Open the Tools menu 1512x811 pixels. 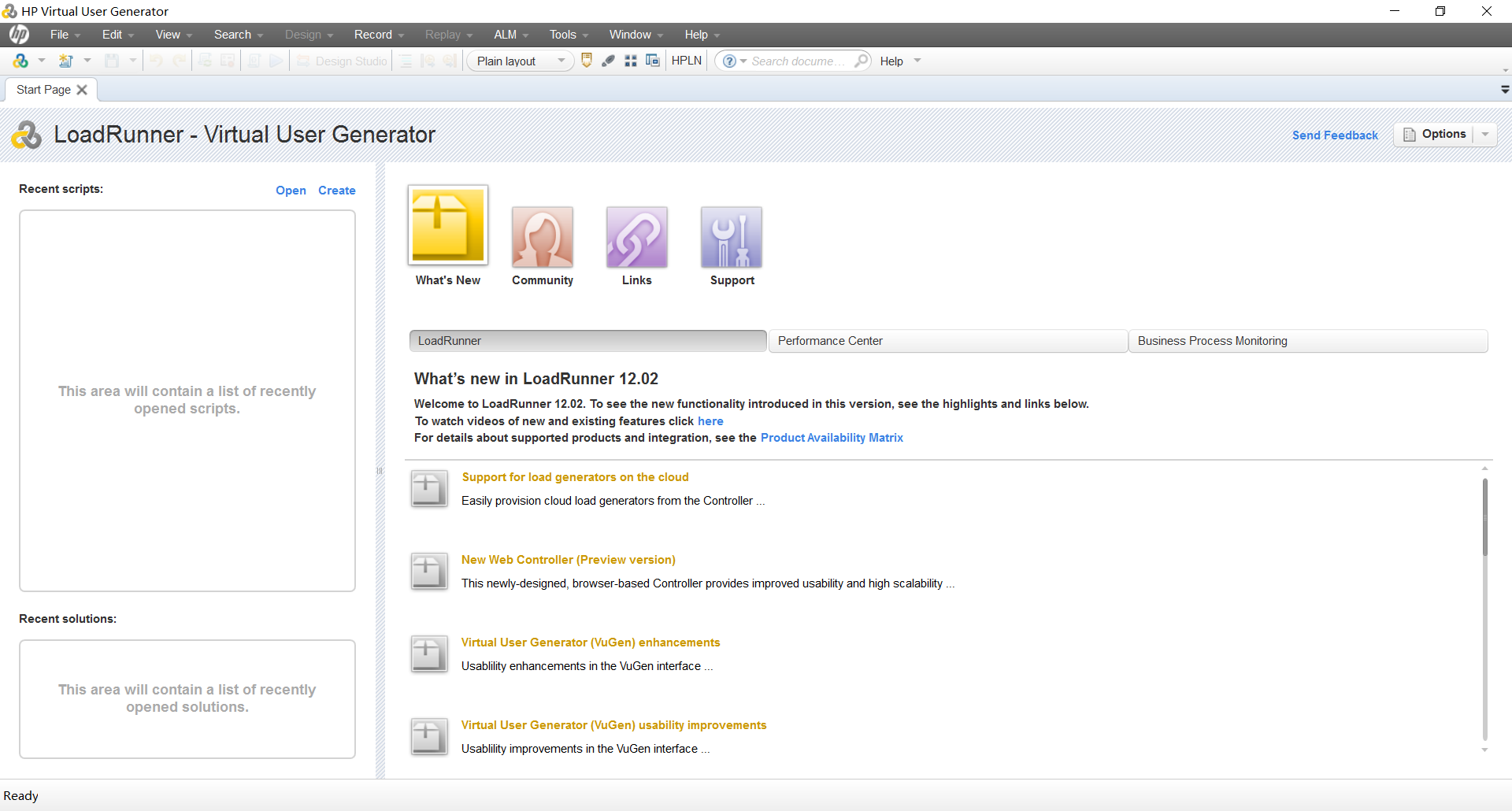point(569,35)
